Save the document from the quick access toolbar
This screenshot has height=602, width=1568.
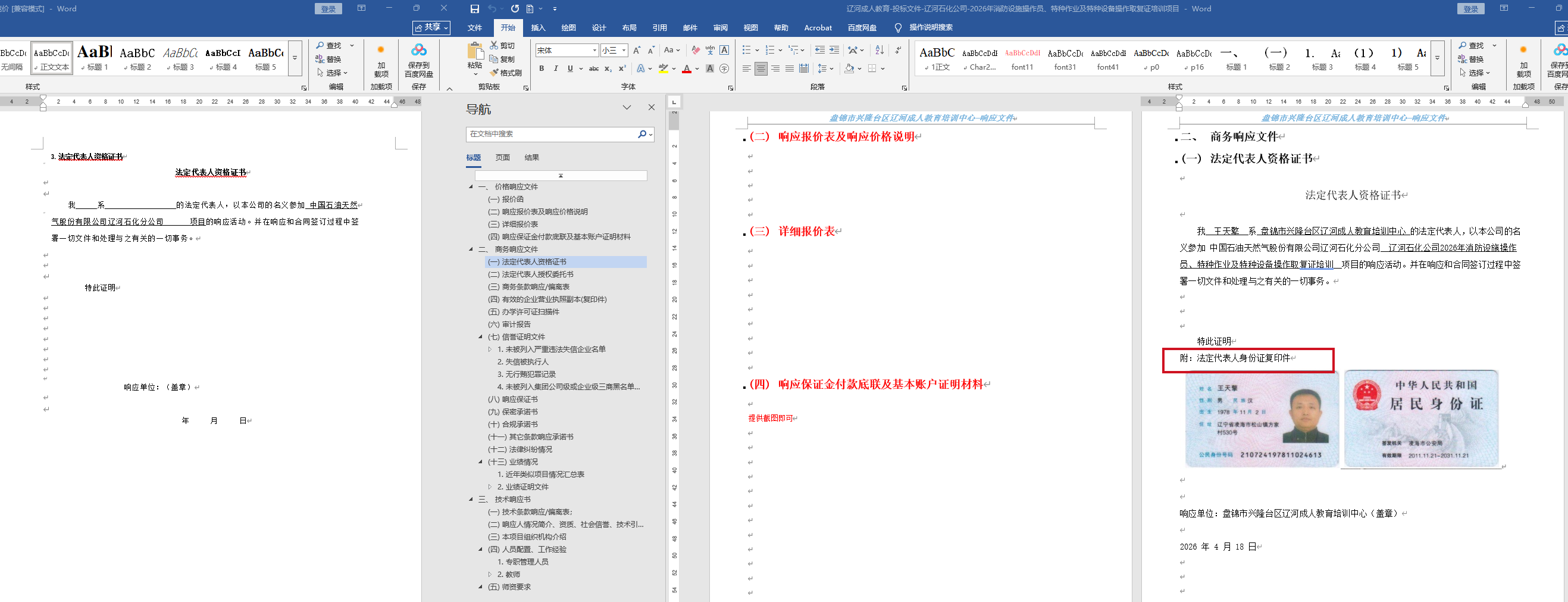pyautogui.click(x=475, y=8)
